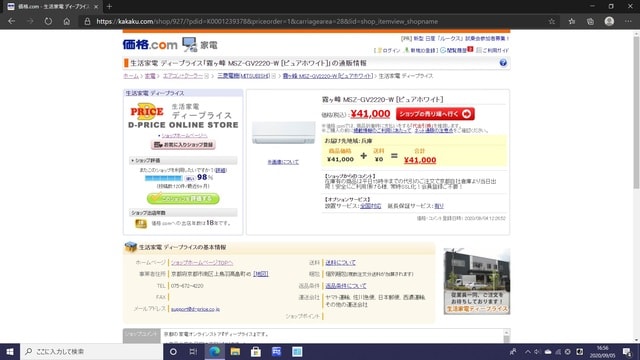Open the favorites list icon
The image size is (640, 360).
572,21
